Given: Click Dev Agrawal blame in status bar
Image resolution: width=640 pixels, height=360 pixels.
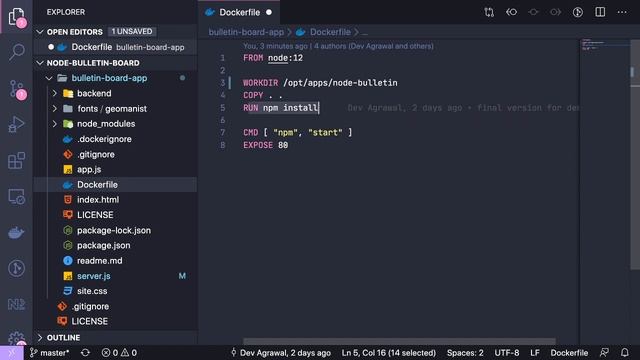Looking at the screenshot, I should coord(281,353).
